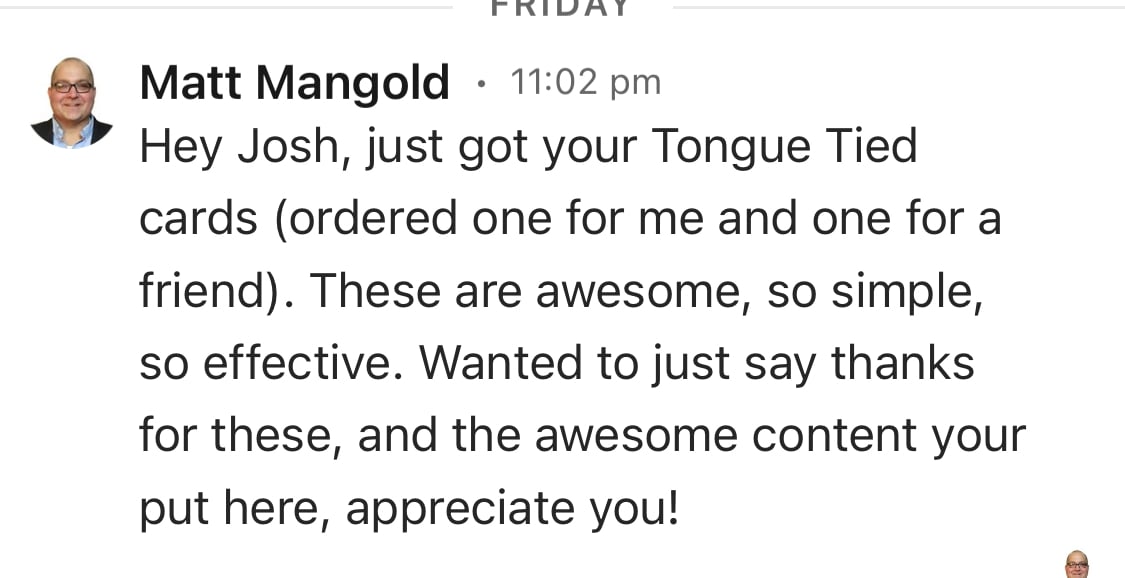The height and width of the screenshot is (578, 1125).
Task: Open Matt Mangold's profile picture
Action: [x=72, y=103]
